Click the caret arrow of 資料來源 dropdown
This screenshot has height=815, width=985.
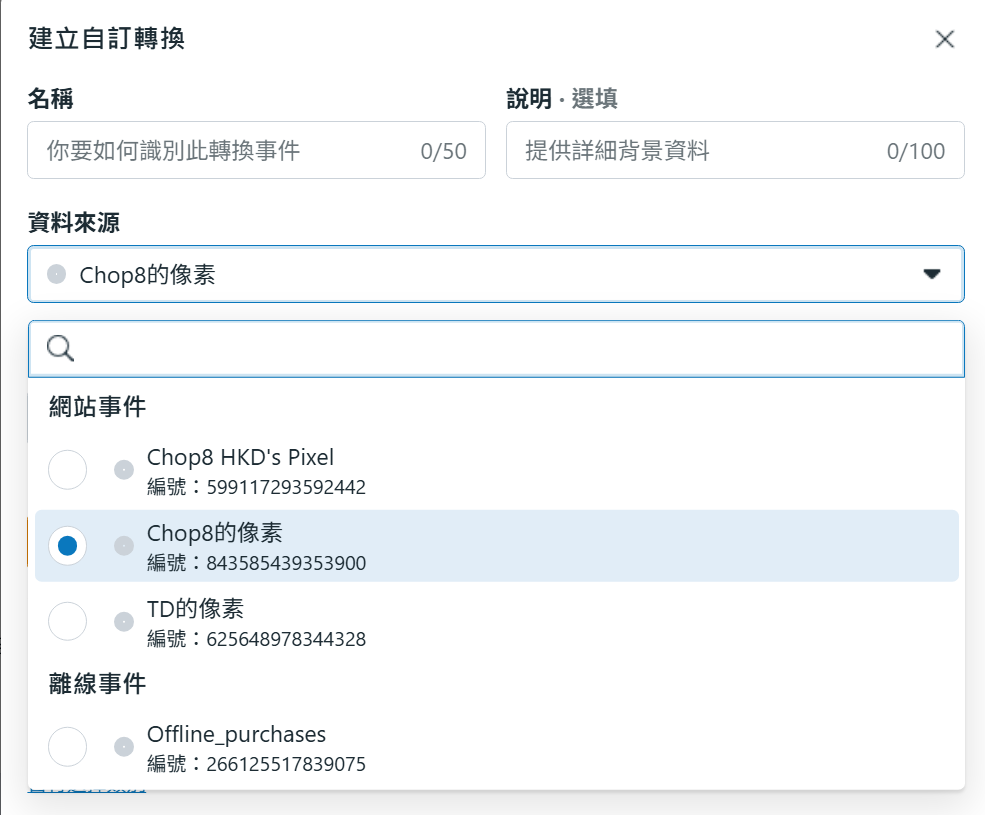pos(932,274)
